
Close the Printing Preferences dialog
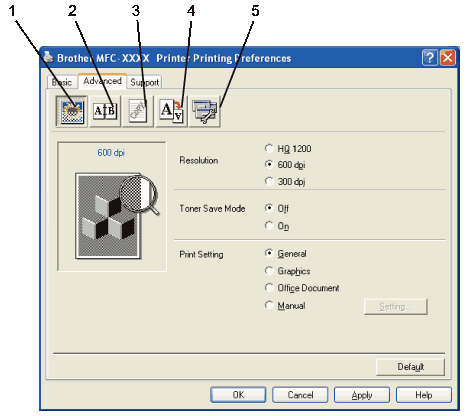click(x=448, y=58)
